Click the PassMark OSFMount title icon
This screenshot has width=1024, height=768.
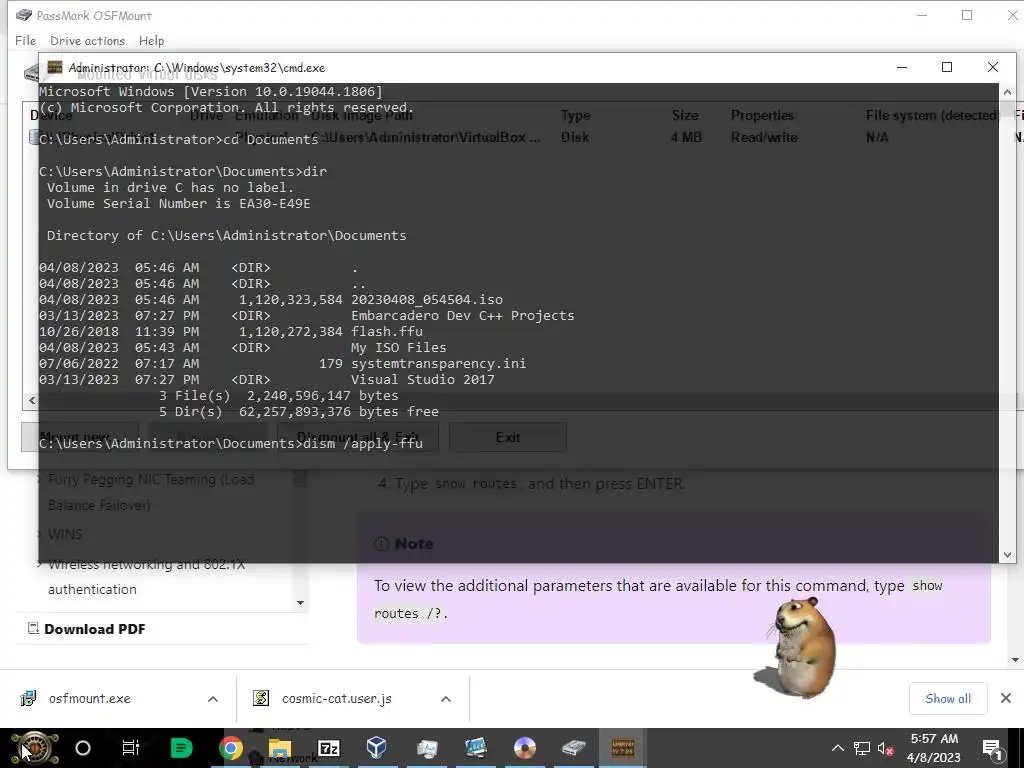coord(24,15)
